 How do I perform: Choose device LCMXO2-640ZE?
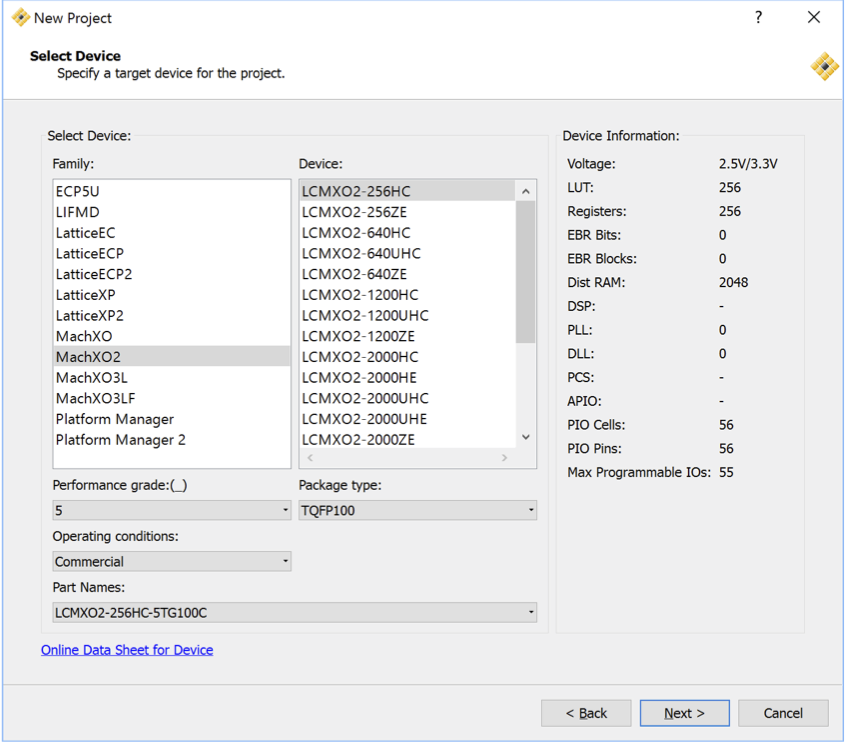point(407,274)
